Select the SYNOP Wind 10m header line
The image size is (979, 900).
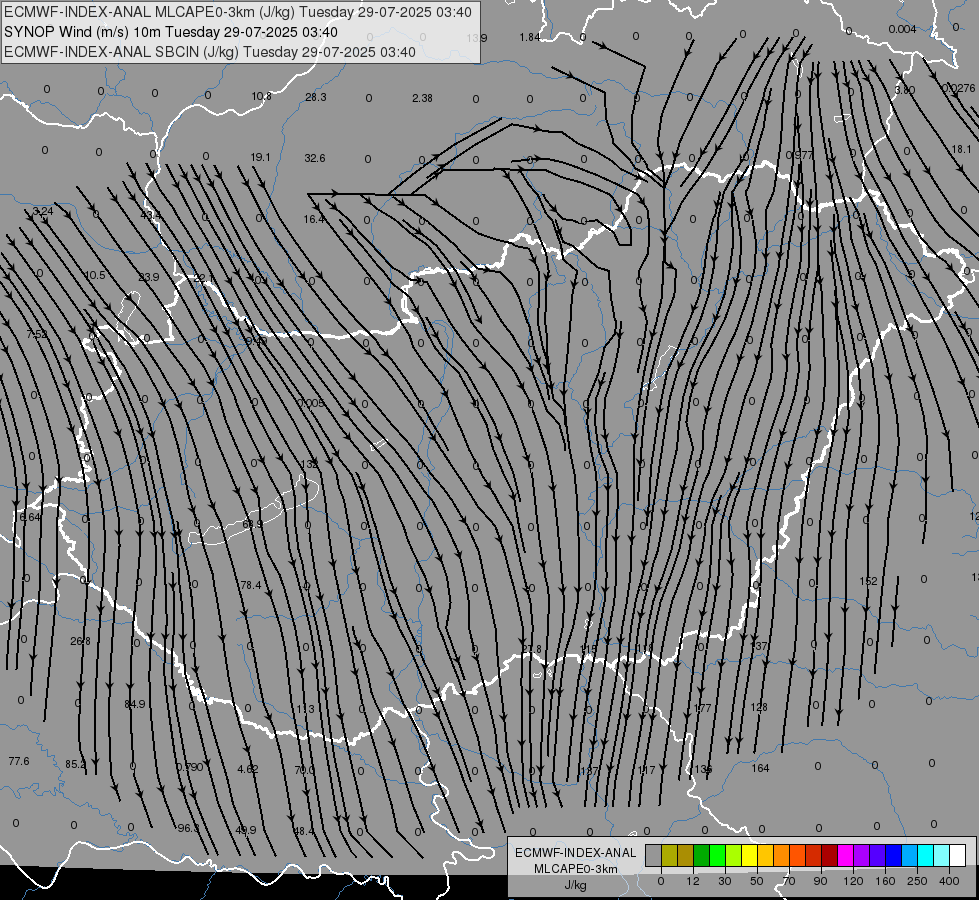tap(170, 32)
